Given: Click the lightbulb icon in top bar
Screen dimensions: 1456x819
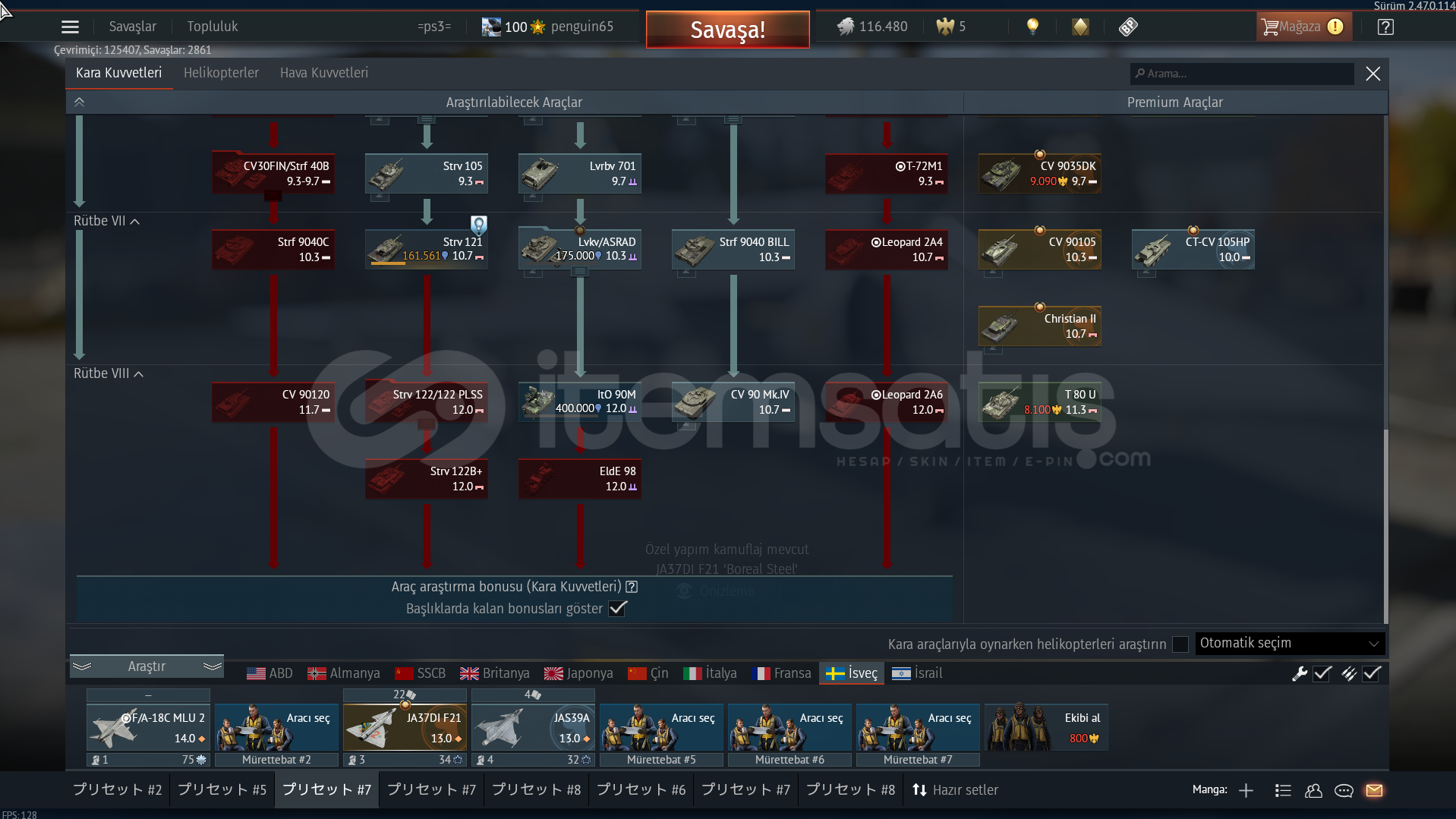Looking at the screenshot, I should [x=1032, y=27].
